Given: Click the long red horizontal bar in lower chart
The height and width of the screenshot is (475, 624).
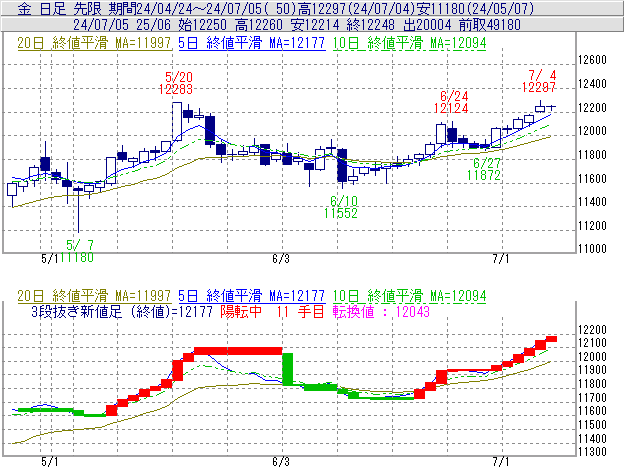Looking at the screenshot, I should (238, 351).
